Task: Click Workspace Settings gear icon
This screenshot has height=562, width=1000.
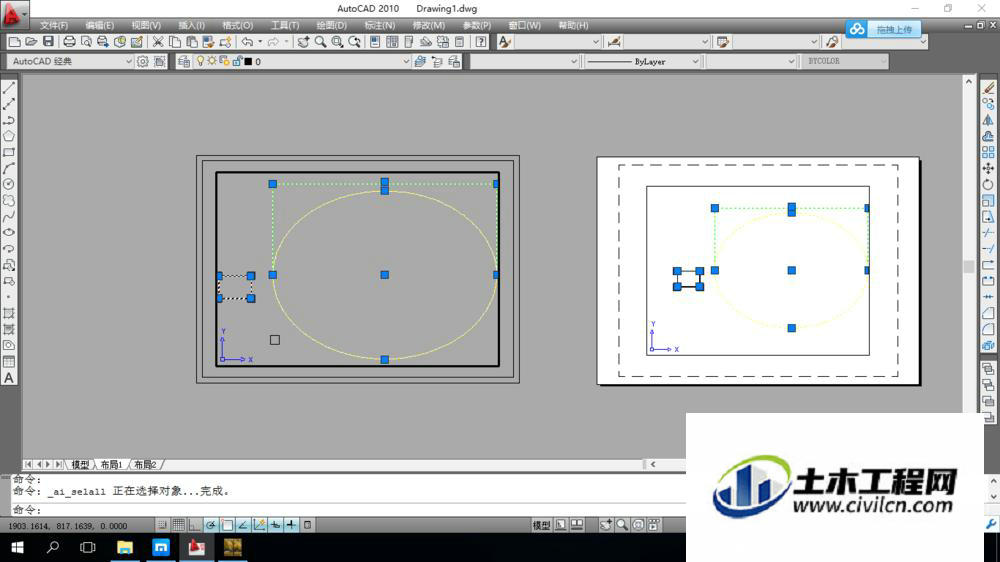Action: click(142, 61)
